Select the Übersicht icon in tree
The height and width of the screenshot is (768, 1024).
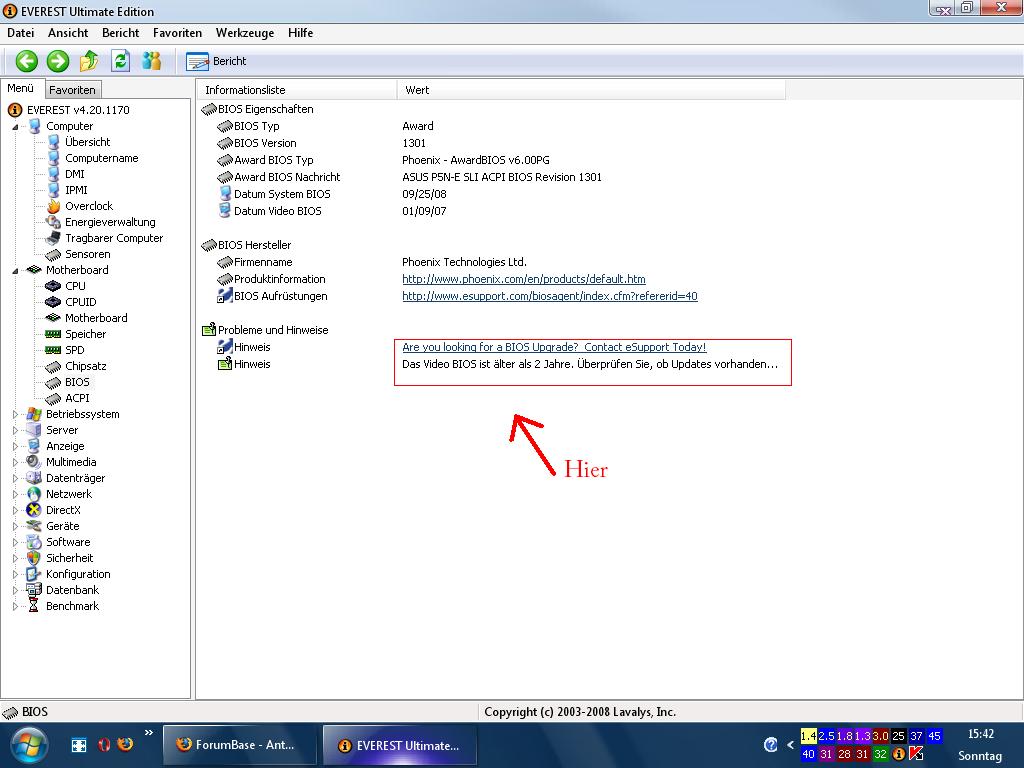[x=54, y=142]
